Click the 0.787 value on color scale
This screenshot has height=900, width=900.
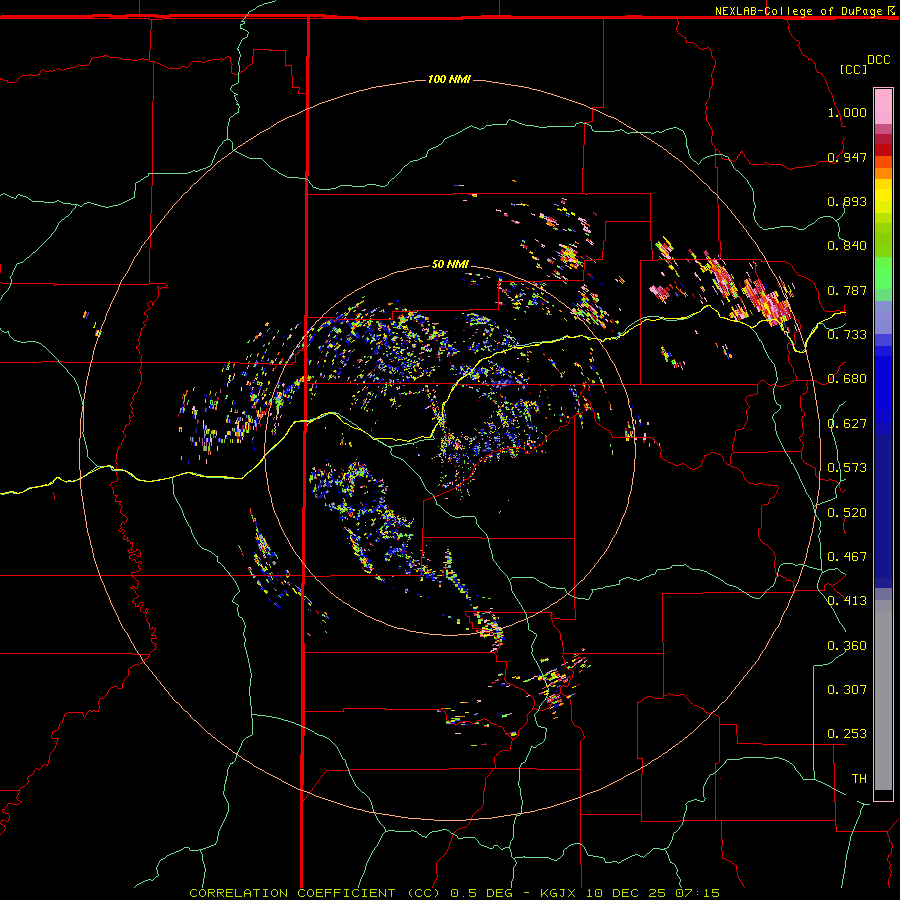point(847,290)
